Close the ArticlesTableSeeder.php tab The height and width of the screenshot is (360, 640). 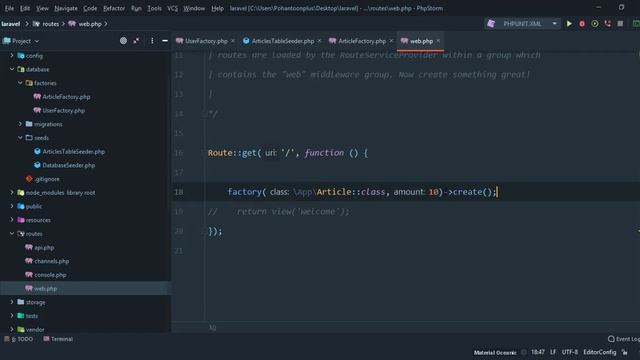tap(319, 41)
